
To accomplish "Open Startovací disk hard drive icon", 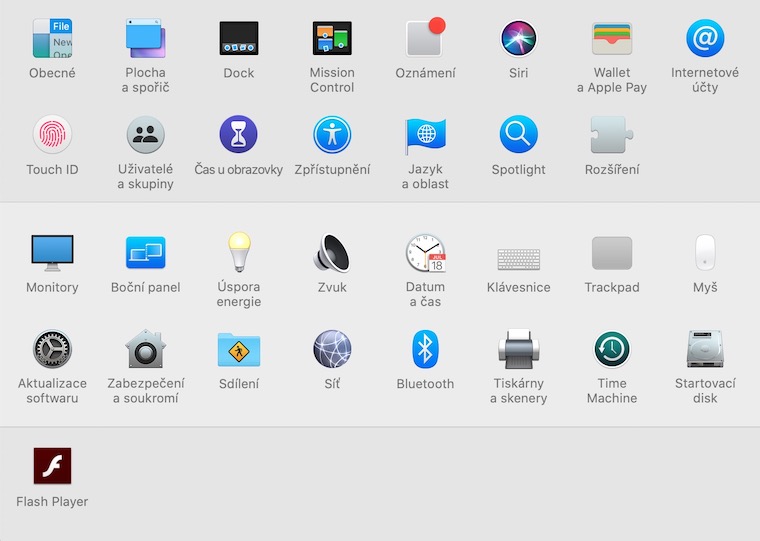I will [705, 349].
